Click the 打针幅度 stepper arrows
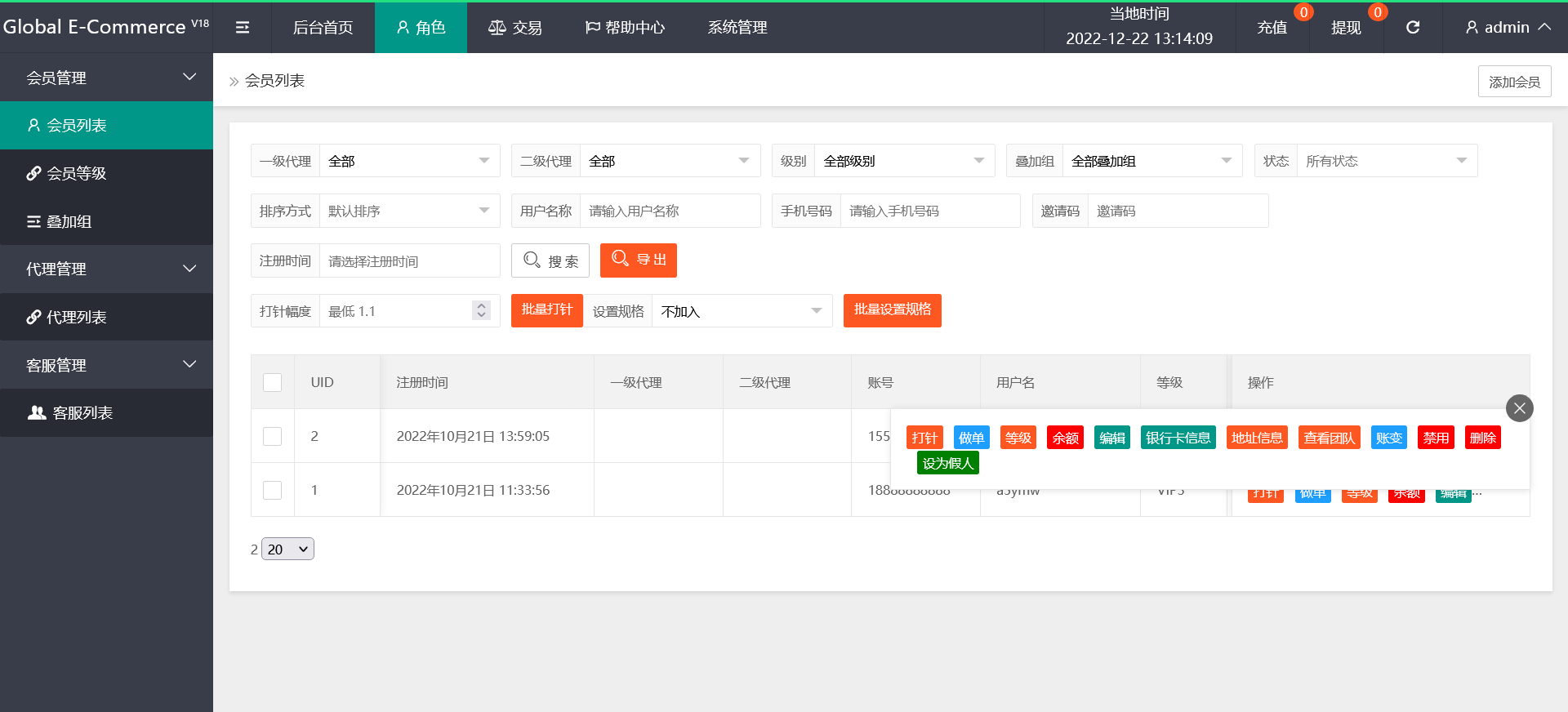This screenshot has height=712, width=1568. click(481, 311)
